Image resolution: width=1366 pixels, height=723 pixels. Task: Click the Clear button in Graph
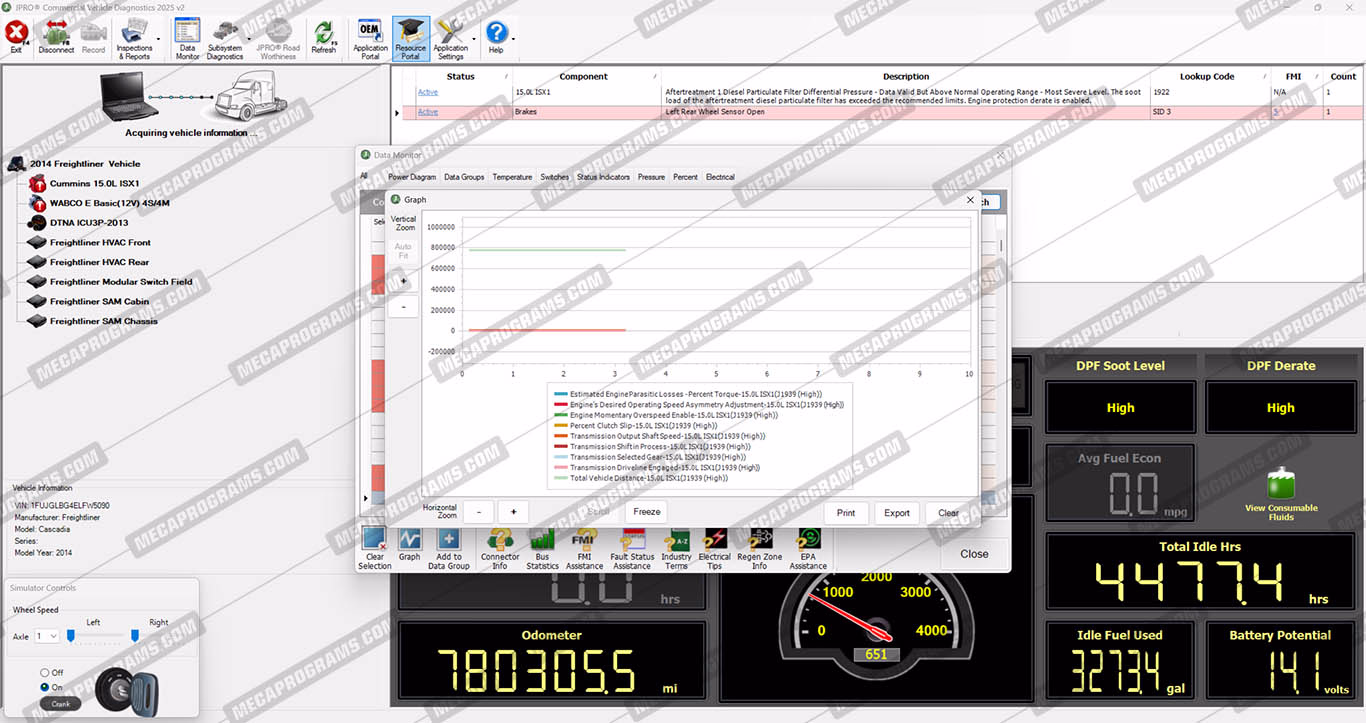pos(948,512)
